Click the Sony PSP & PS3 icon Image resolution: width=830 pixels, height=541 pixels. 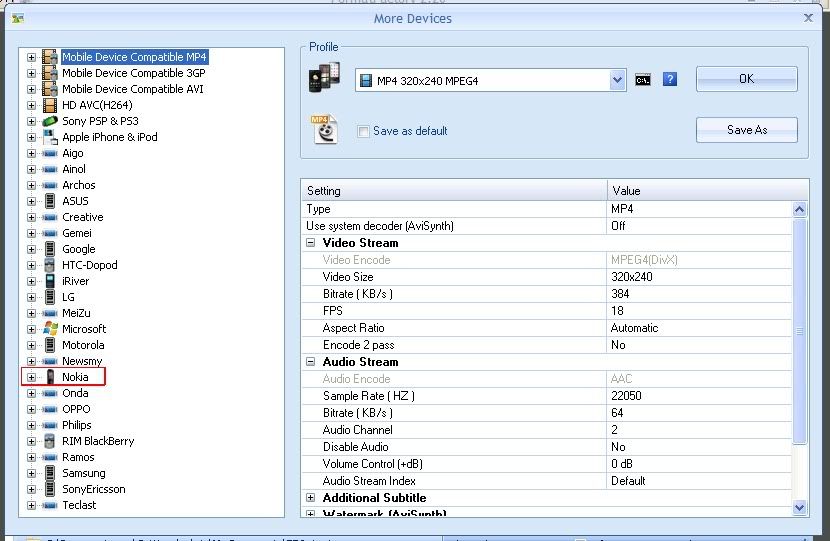pyautogui.click(x=50, y=121)
